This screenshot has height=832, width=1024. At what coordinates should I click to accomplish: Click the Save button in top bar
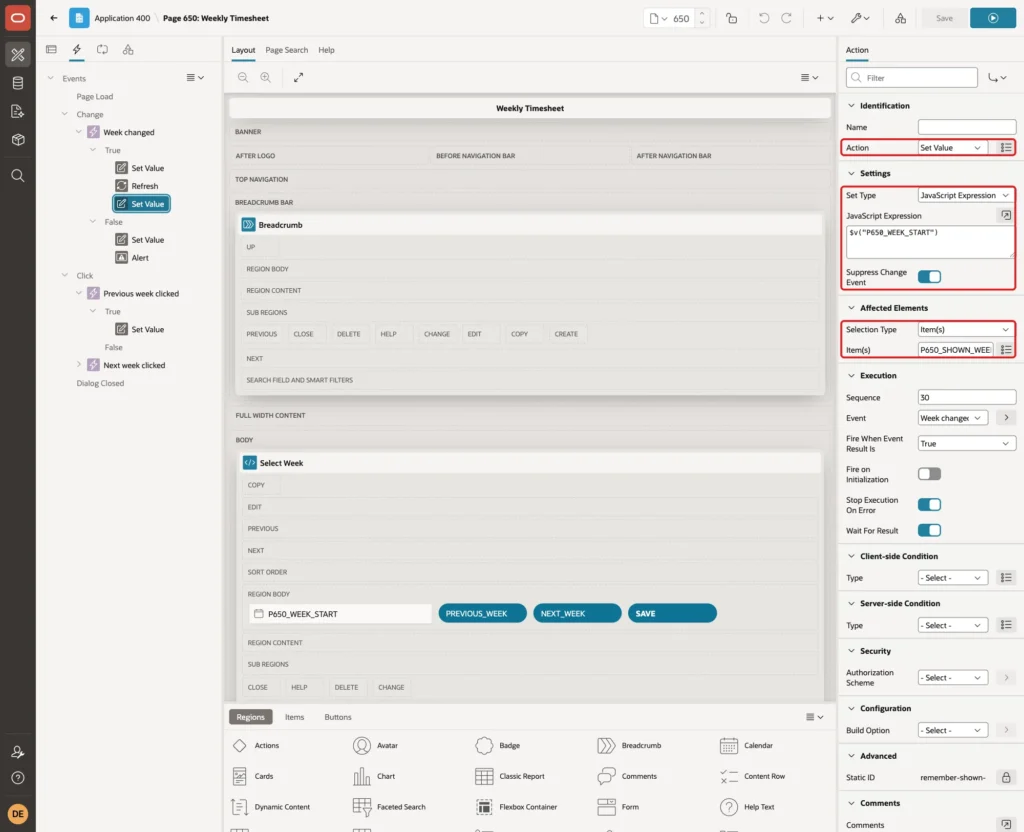point(944,18)
